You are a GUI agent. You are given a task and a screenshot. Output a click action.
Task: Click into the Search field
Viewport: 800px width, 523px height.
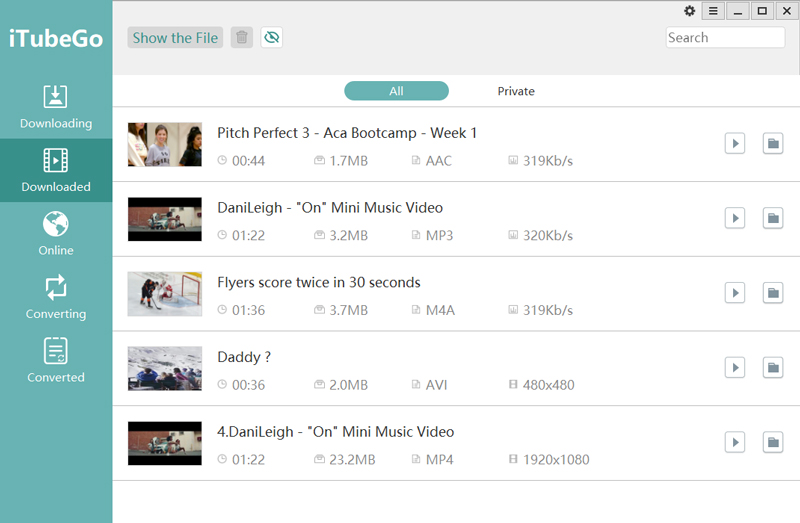(x=725, y=38)
